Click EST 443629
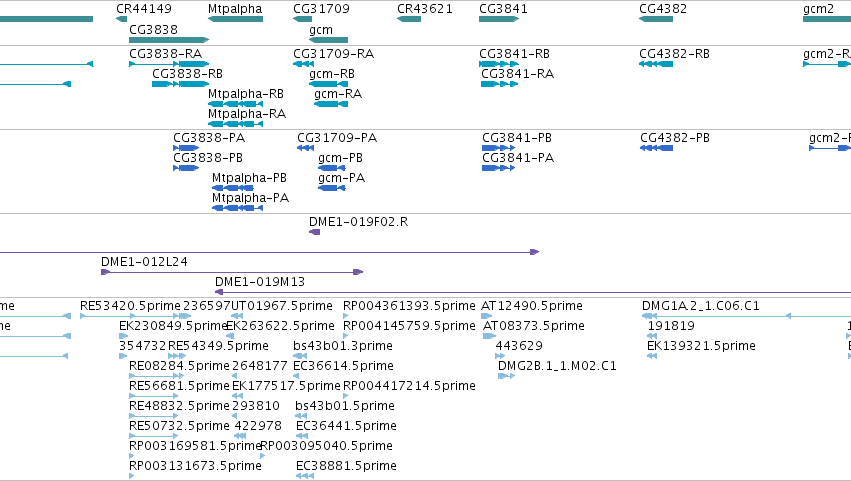 (519, 346)
